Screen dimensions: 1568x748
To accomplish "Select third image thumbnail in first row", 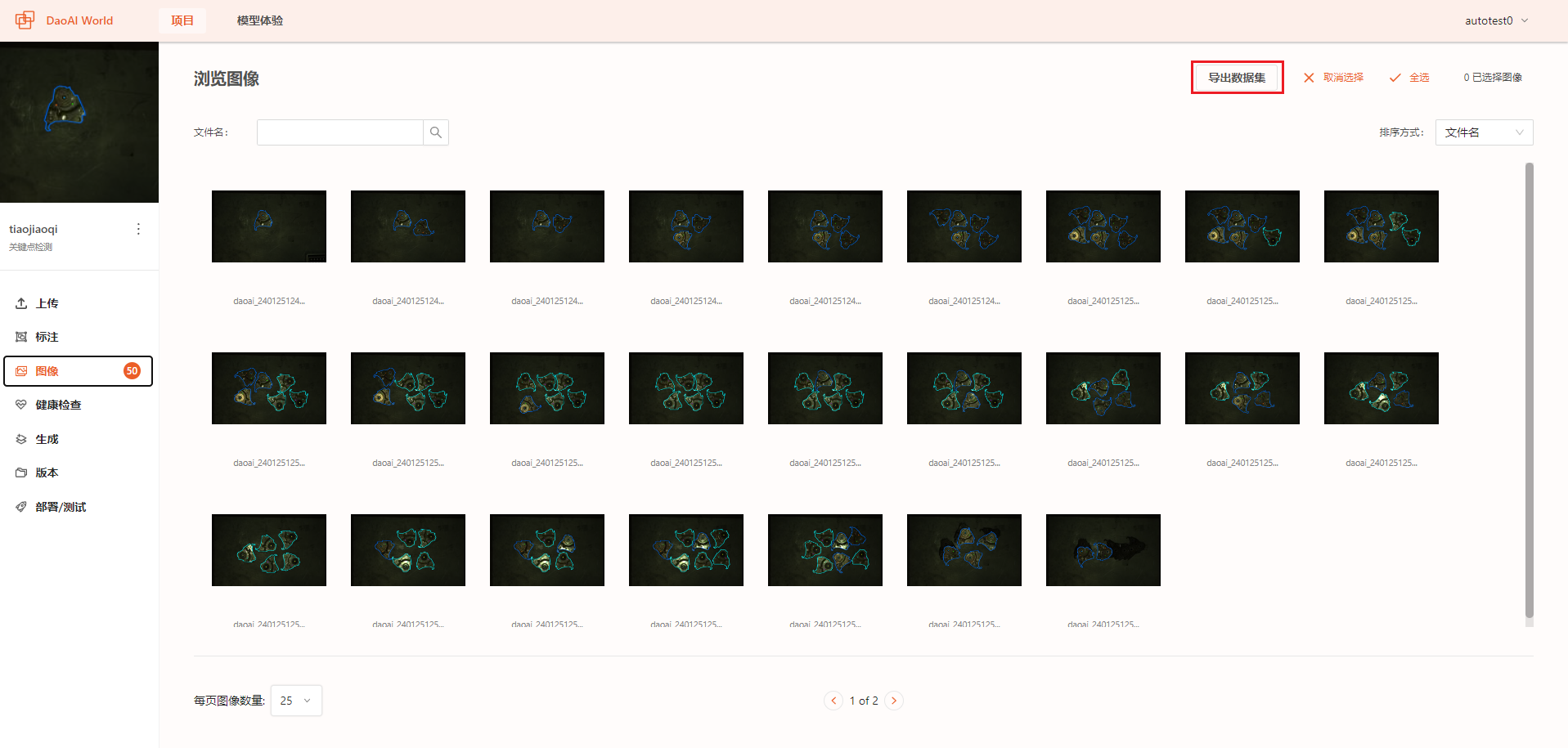I will (547, 226).
